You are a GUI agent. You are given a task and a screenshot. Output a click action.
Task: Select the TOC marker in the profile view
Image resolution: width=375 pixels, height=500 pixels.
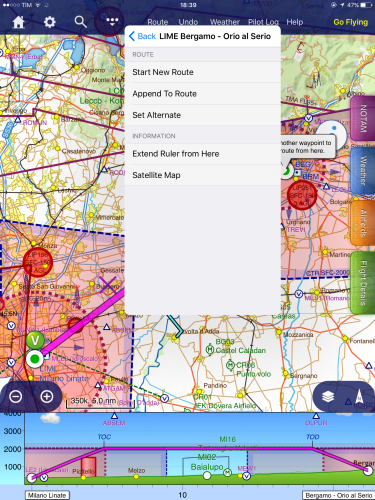(x=104, y=437)
